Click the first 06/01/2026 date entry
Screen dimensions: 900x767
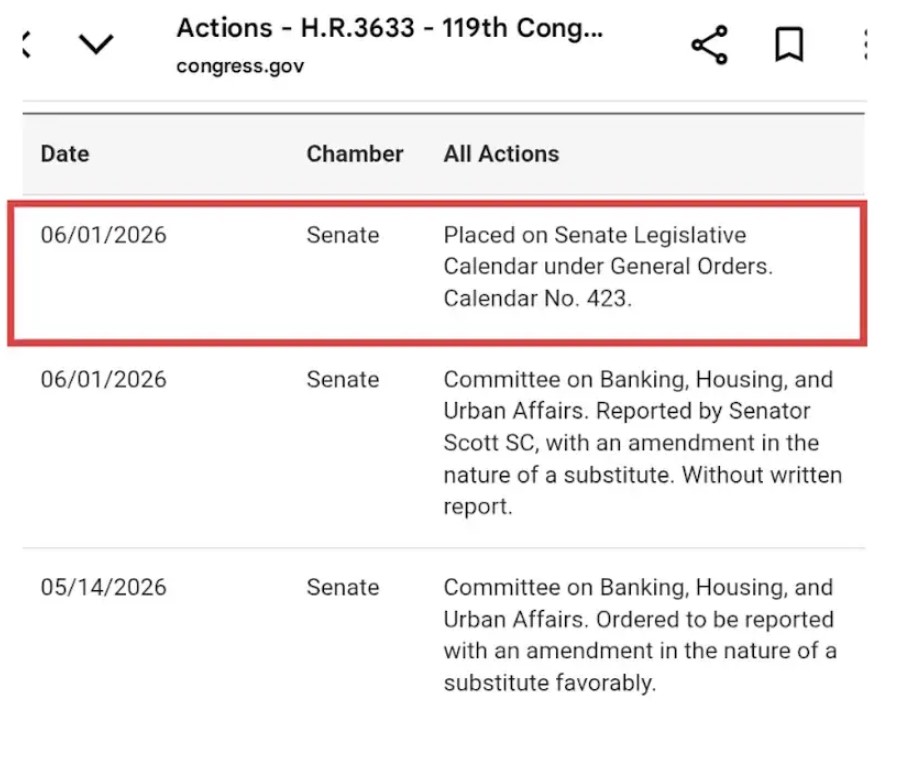point(103,235)
